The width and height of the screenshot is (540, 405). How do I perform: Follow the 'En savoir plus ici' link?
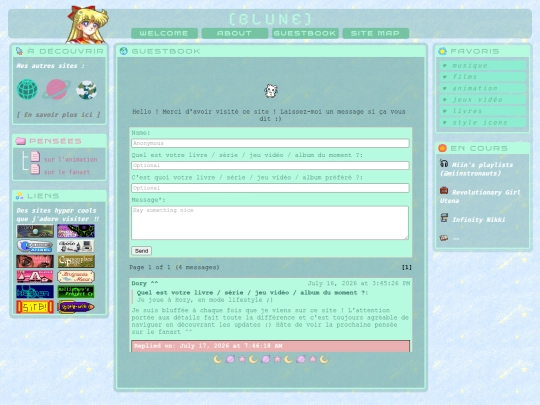[x=59, y=115]
